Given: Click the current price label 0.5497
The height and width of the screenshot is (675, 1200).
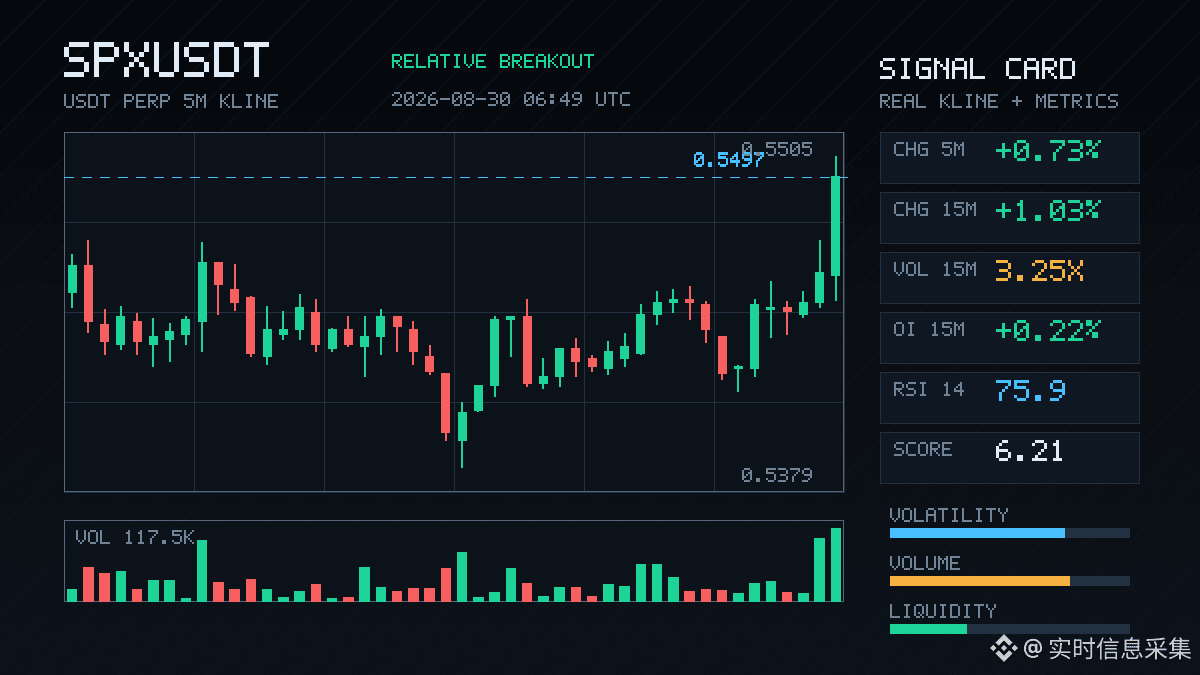Looking at the screenshot, I should tap(728, 160).
